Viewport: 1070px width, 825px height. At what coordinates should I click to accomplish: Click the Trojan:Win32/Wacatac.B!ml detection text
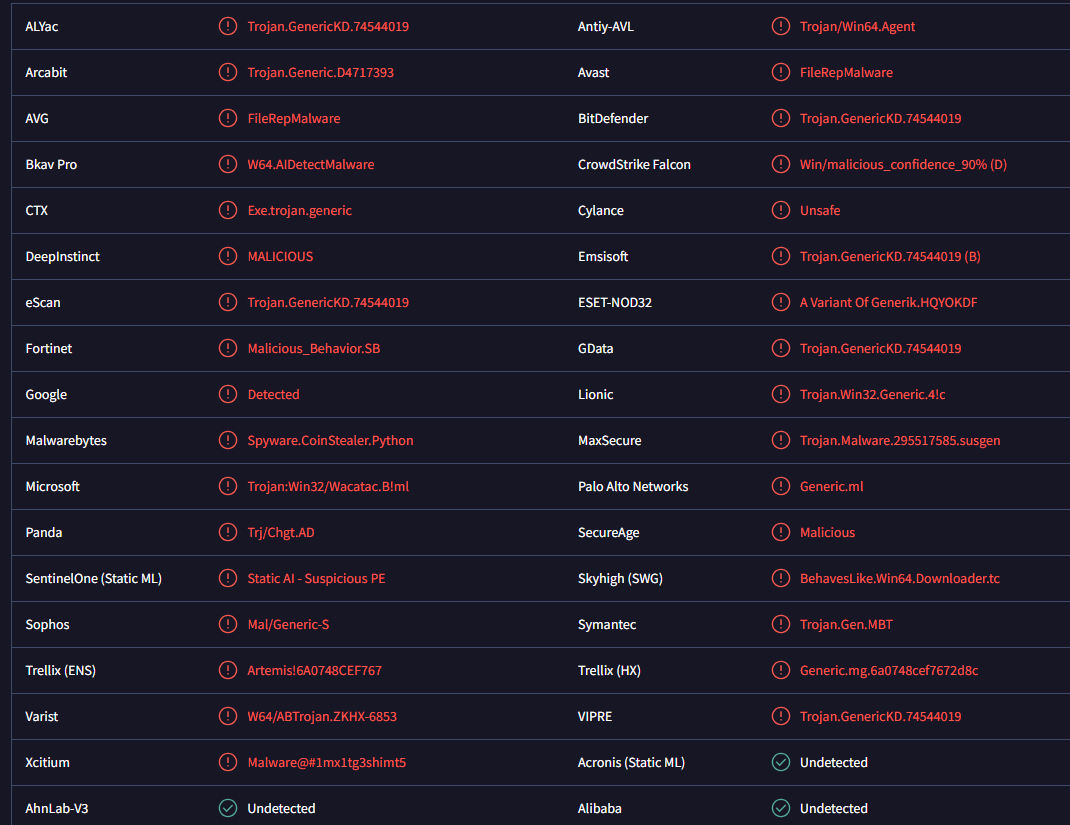pos(328,487)
